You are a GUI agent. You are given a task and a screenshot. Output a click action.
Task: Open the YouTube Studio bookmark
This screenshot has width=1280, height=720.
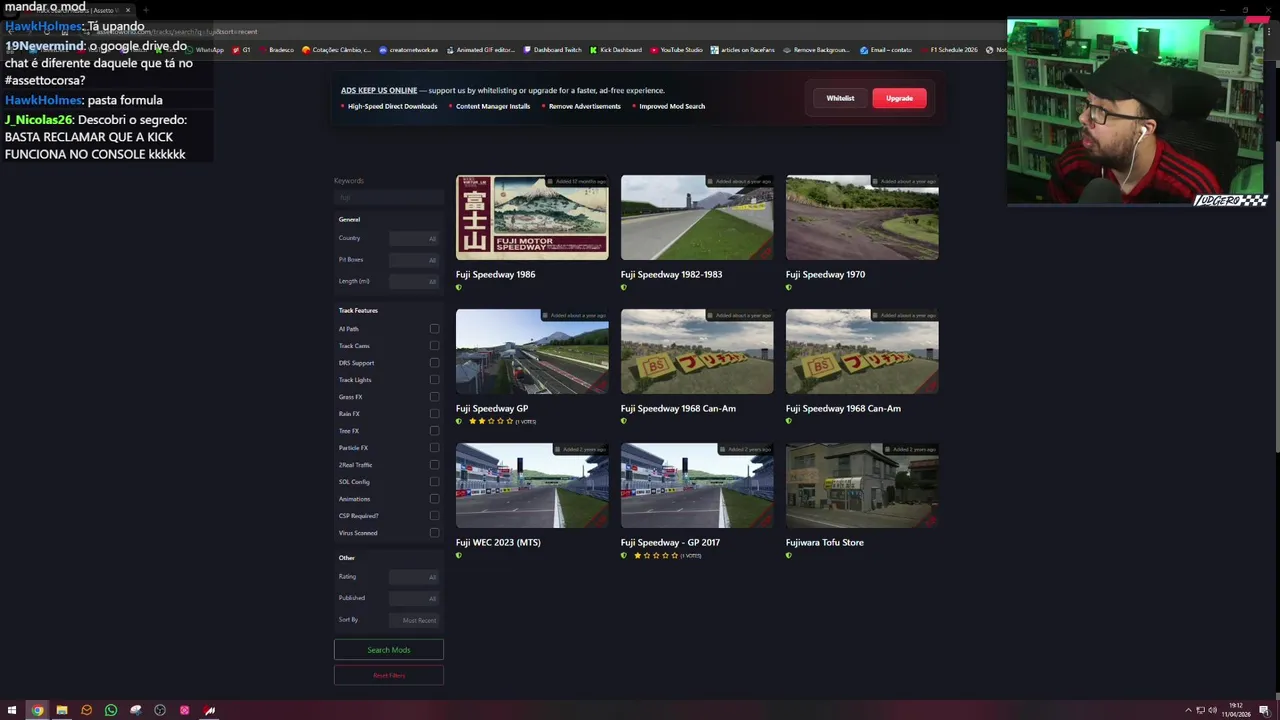(x=676, y=50)
